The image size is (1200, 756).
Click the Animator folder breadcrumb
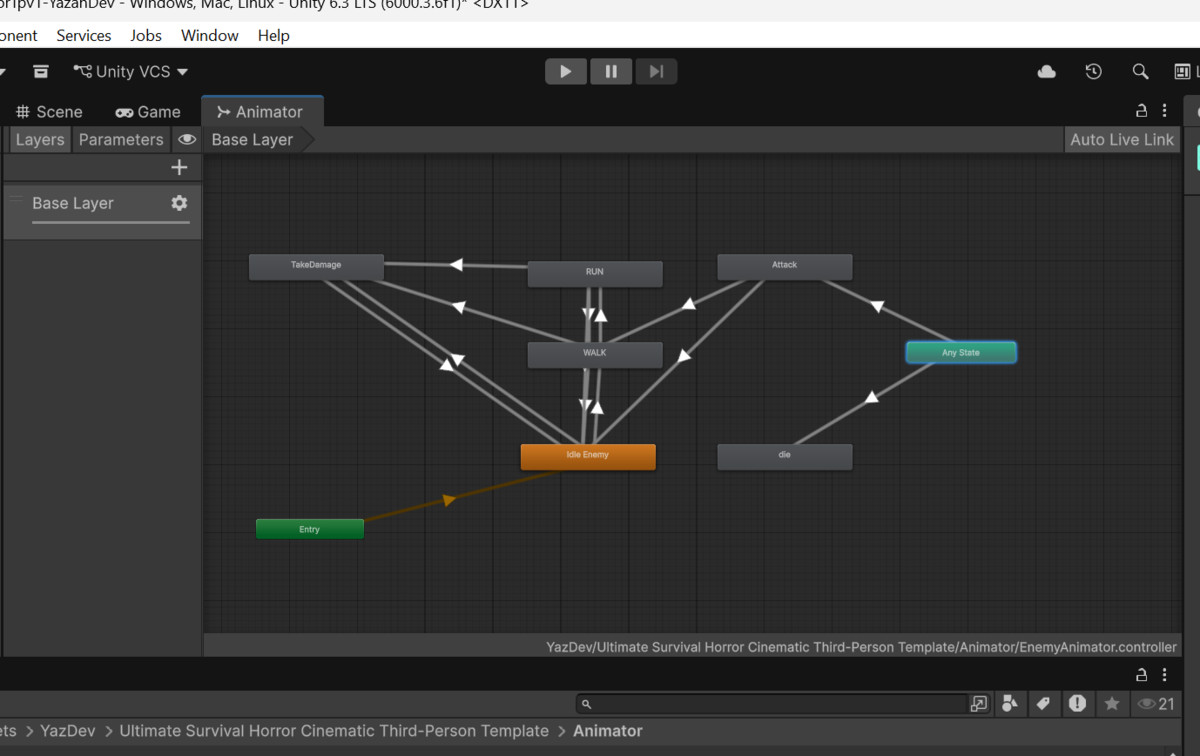608,731
